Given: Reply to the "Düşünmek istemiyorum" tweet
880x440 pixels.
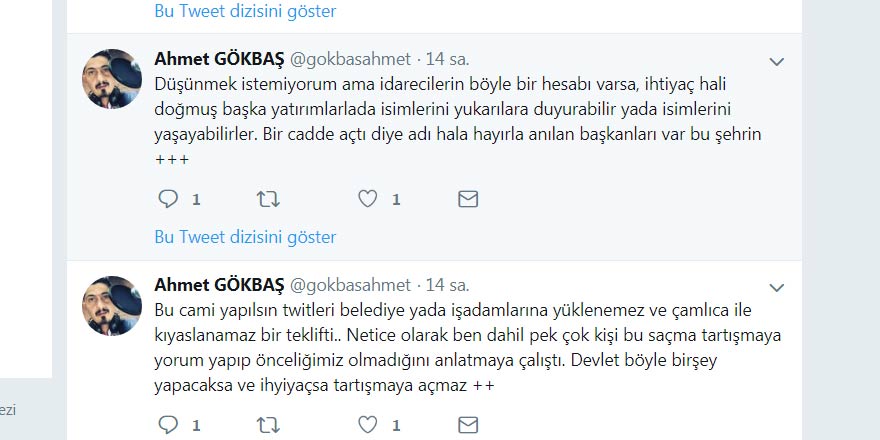Looking at the screenshot, I should click(x=168, y=199).
